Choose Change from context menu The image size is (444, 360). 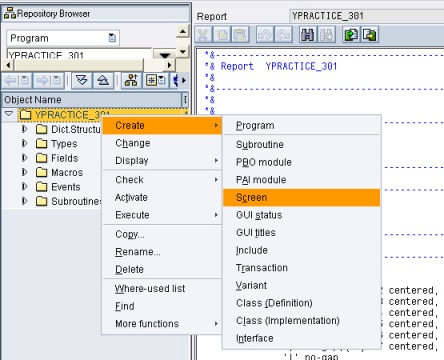[162, 143]
